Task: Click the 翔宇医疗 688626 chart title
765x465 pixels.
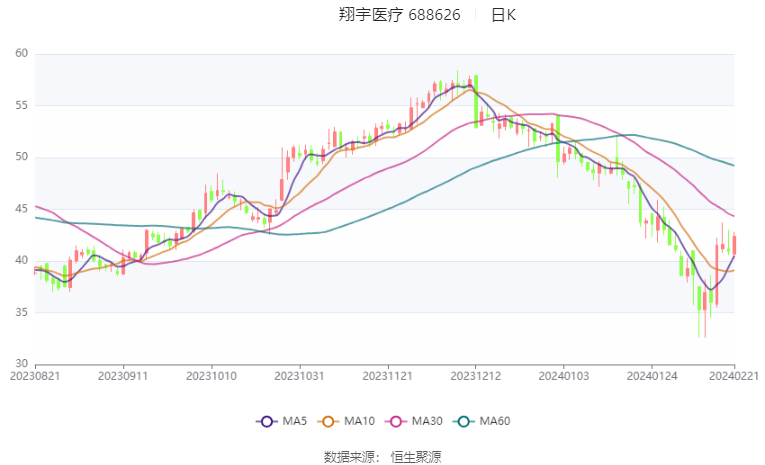Action: tap(400, 15)
